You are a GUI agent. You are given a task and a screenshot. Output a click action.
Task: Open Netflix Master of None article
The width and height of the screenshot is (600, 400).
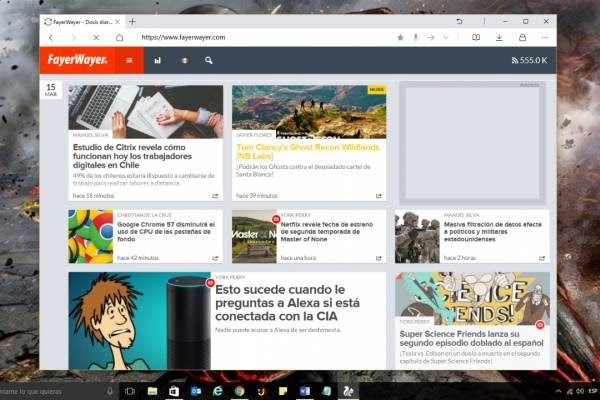pyautogui.click(x=327, y=232)
